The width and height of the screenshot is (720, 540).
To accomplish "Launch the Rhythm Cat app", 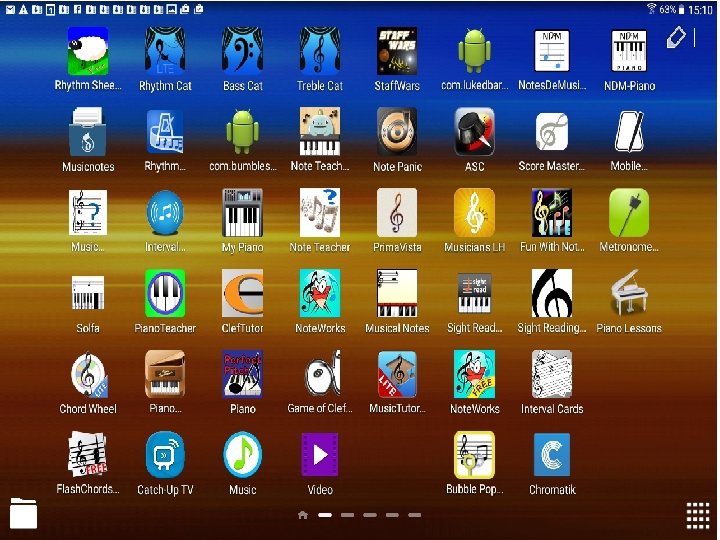I will (165, 51).
